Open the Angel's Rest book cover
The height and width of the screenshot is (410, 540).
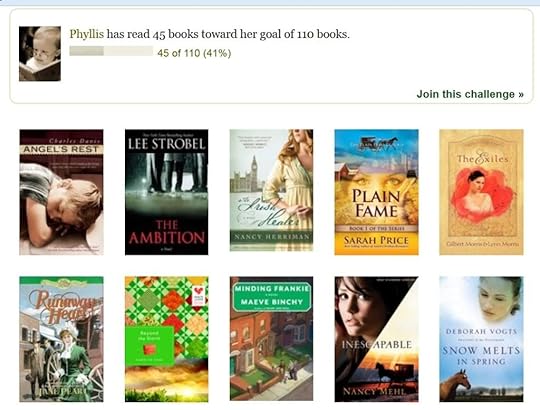coord(61,192)
